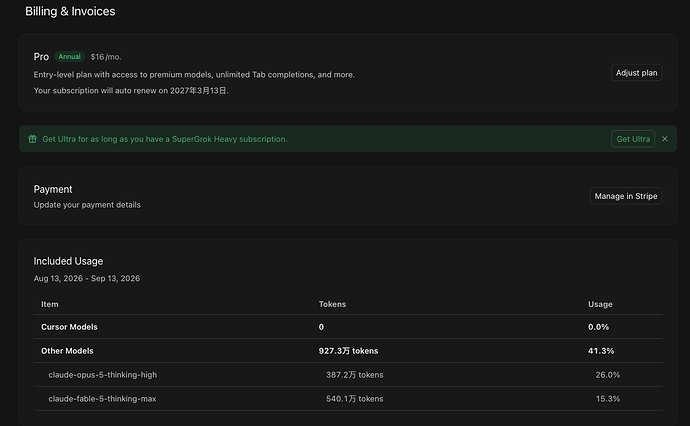The width and height of the screenshot is (690, 426).
Task: Click the Annual plan badge
Action: [x=70, y=56]
